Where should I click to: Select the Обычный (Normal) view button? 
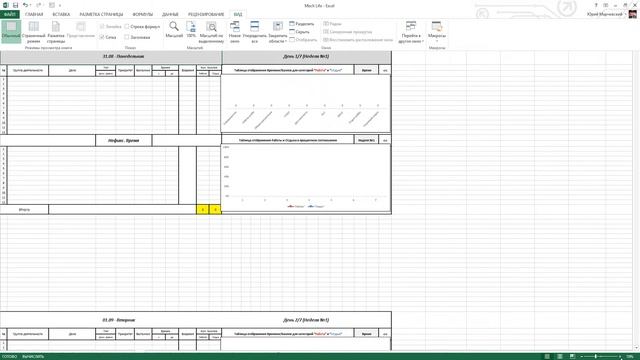11,31
